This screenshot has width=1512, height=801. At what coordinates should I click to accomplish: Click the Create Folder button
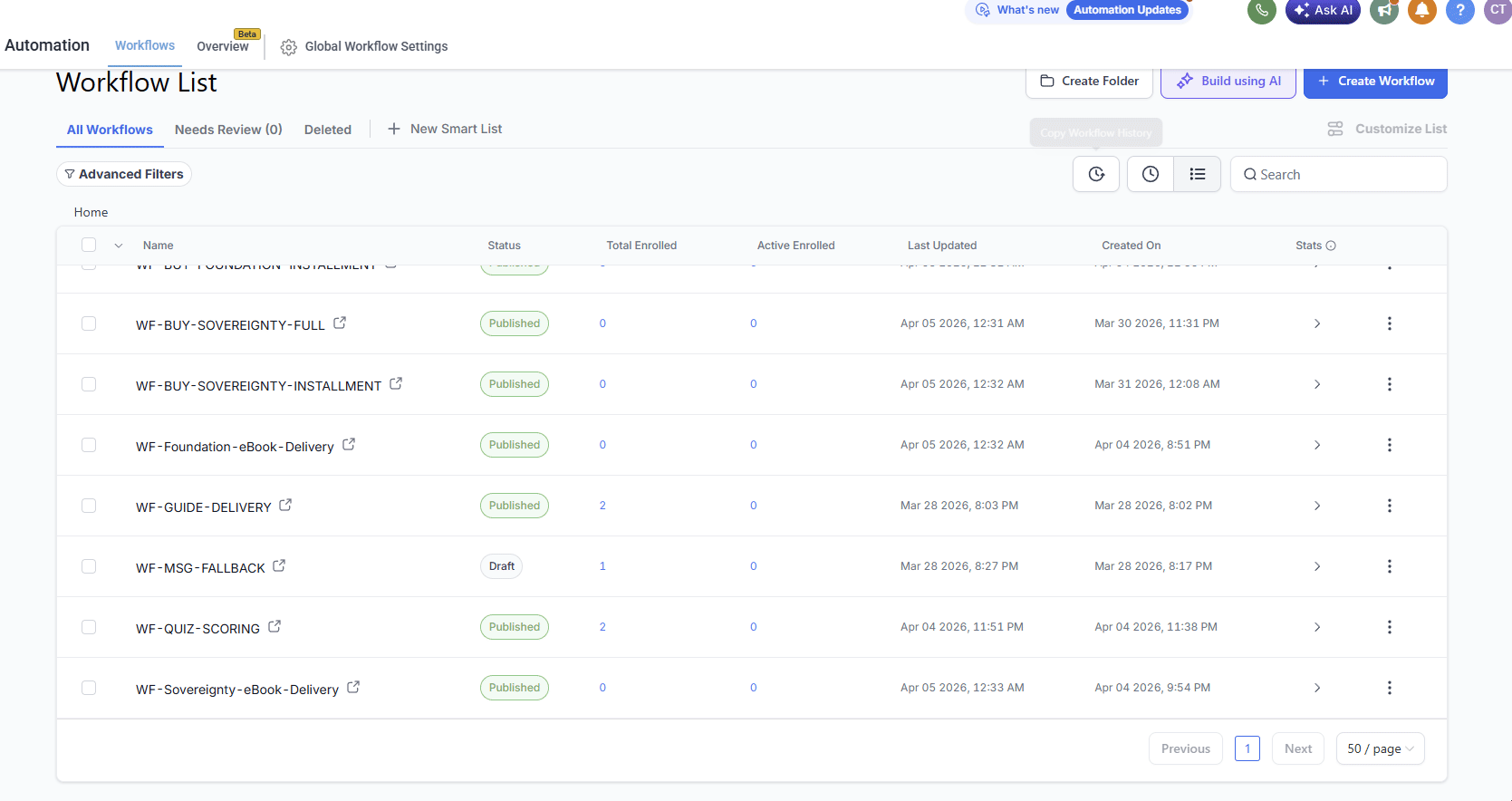(1089, 81)
